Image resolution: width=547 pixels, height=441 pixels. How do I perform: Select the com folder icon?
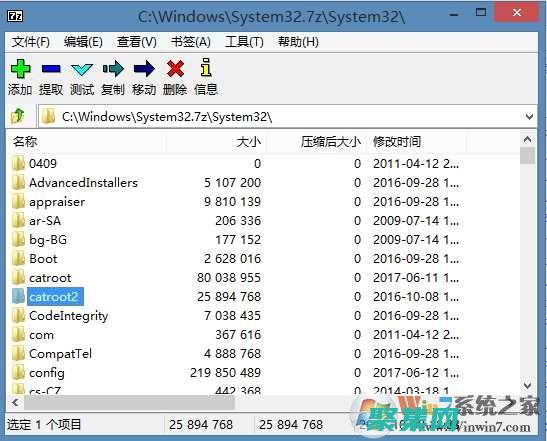click(18, 335)
